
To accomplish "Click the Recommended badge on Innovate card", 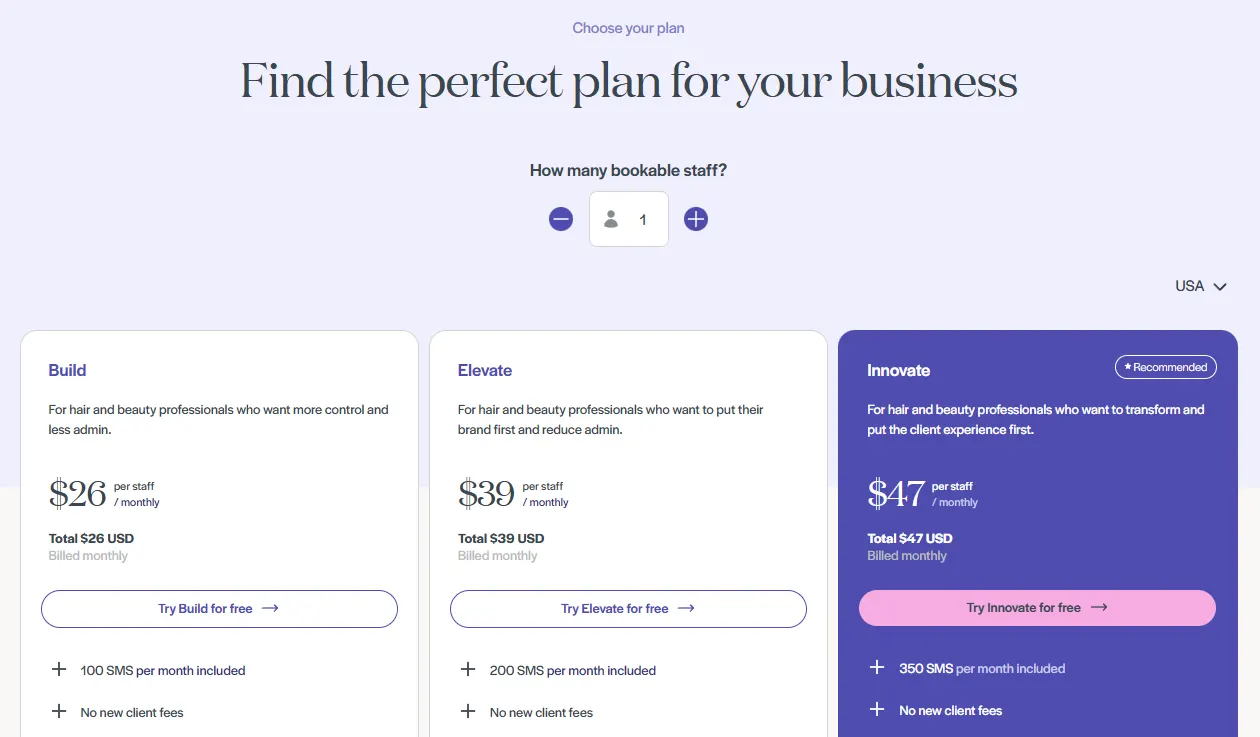I will coord(1166,366).
